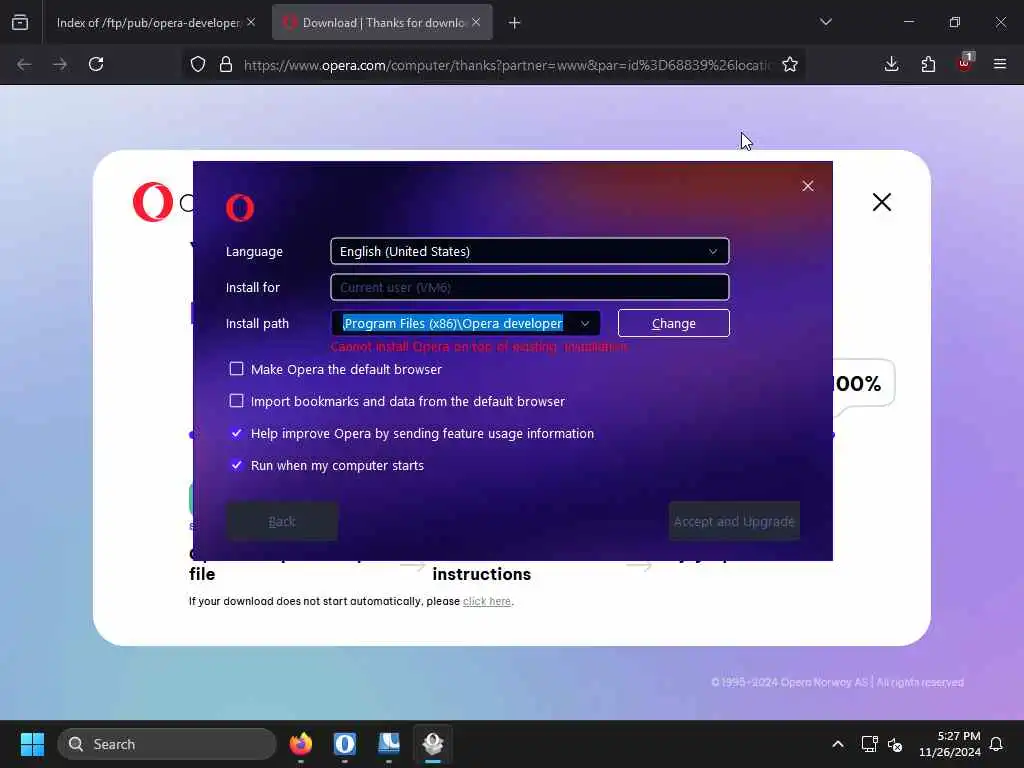
Task: Open the network status tray icon
Action: click(869, 744)
